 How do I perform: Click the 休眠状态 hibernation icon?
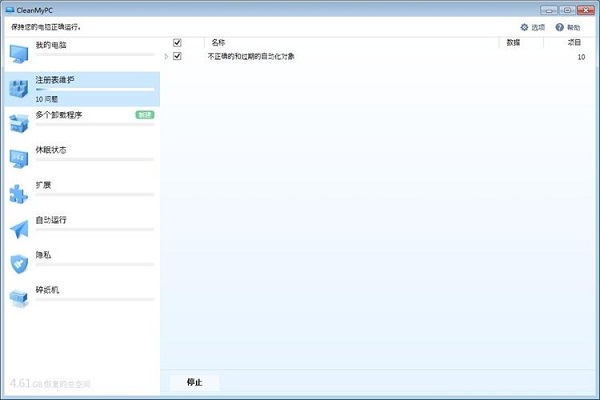click(x=19, y=157)
